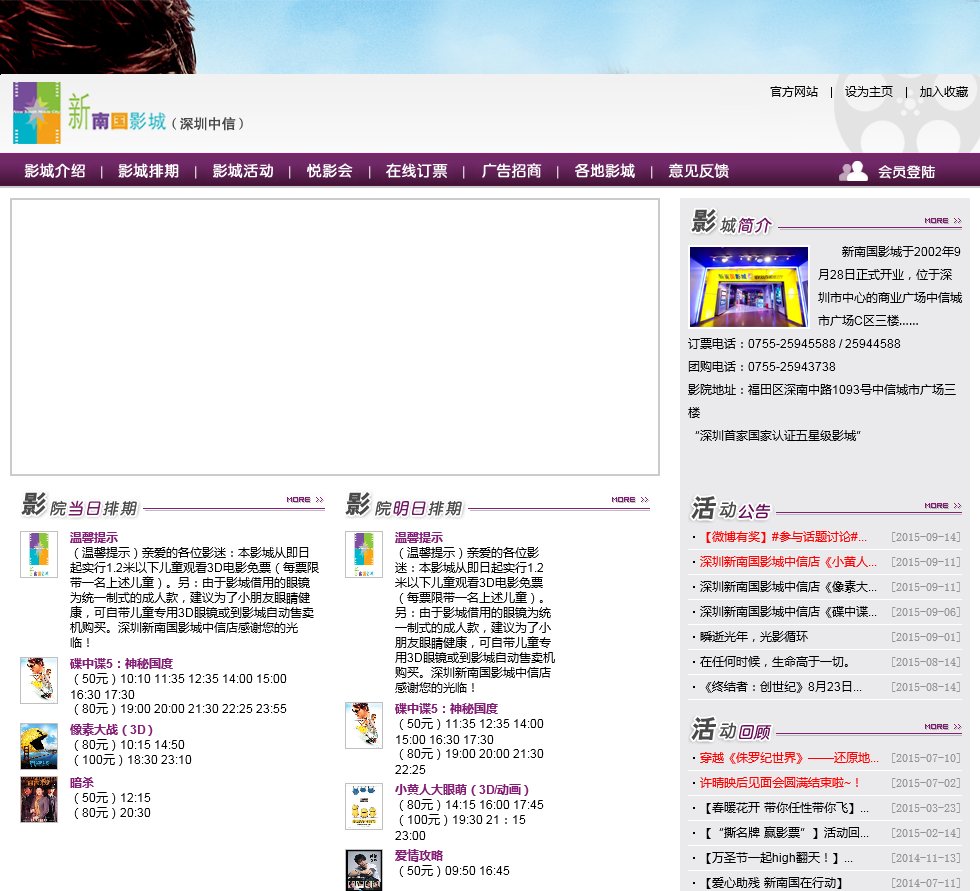Viewport: 980px width, 891px height.
Task: Click MORE in 影院明日排期 section
Action: 630,500
